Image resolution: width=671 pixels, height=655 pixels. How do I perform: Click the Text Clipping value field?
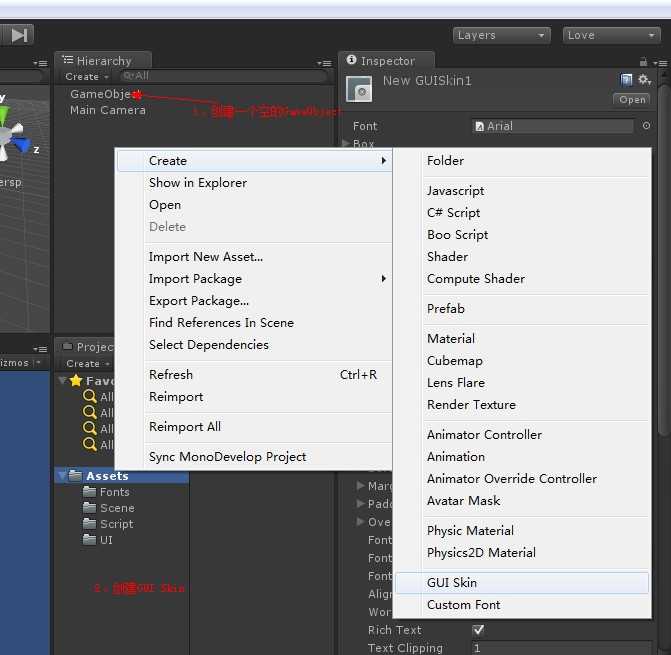click(561, 648)
